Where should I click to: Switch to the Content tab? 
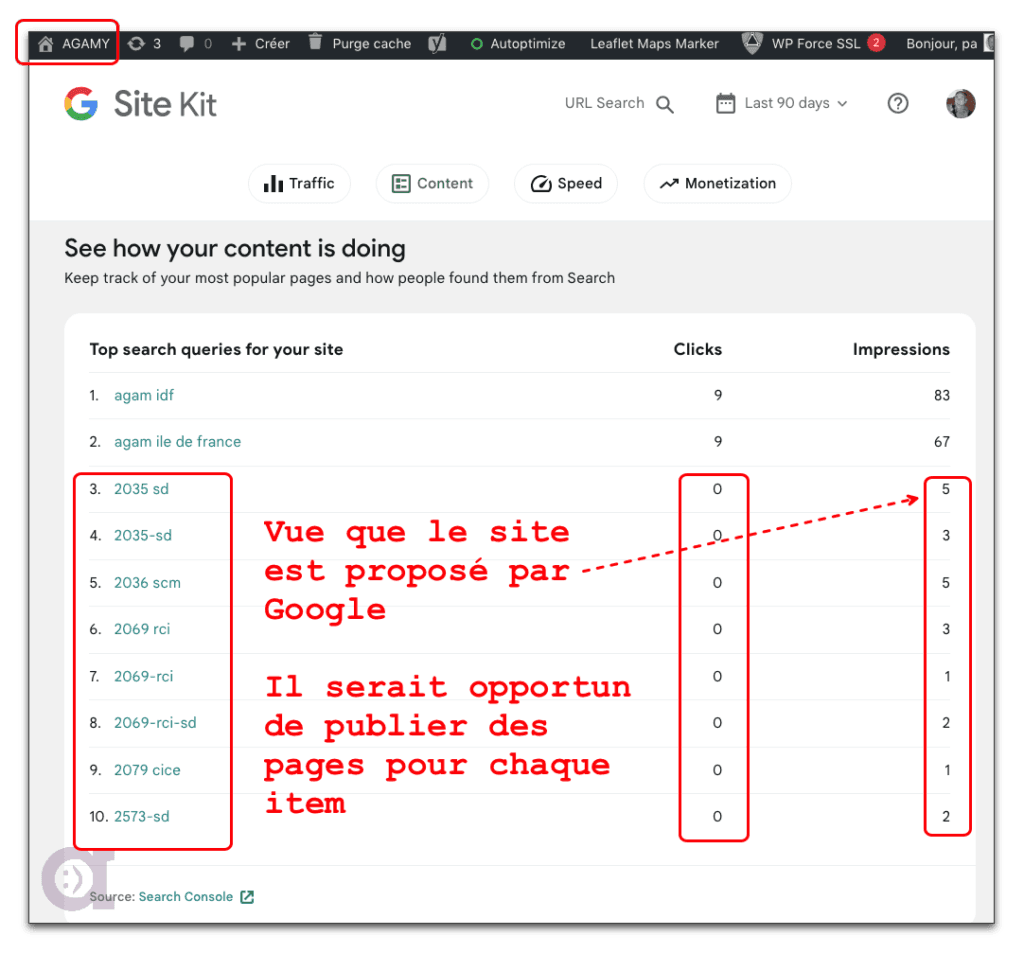click(x=432, y=183)
